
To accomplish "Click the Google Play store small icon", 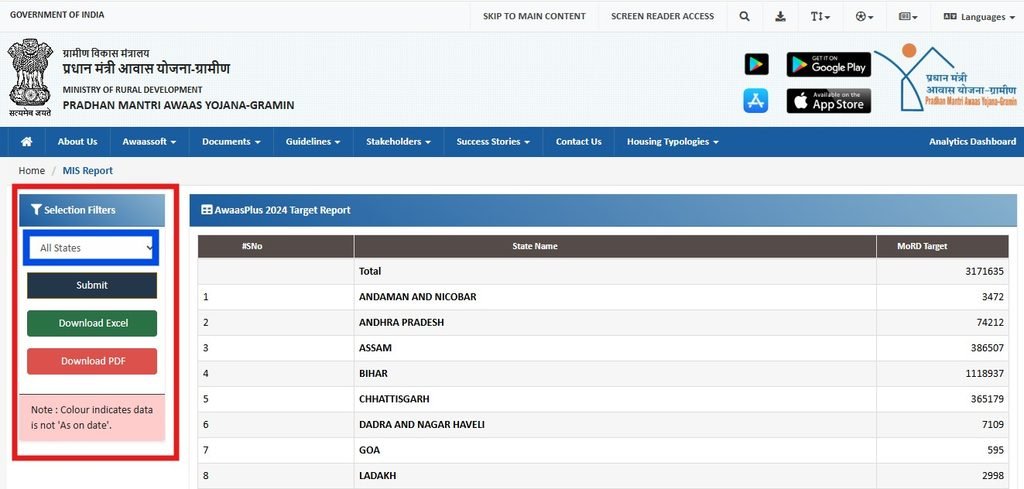I will (x=756, y=64).
